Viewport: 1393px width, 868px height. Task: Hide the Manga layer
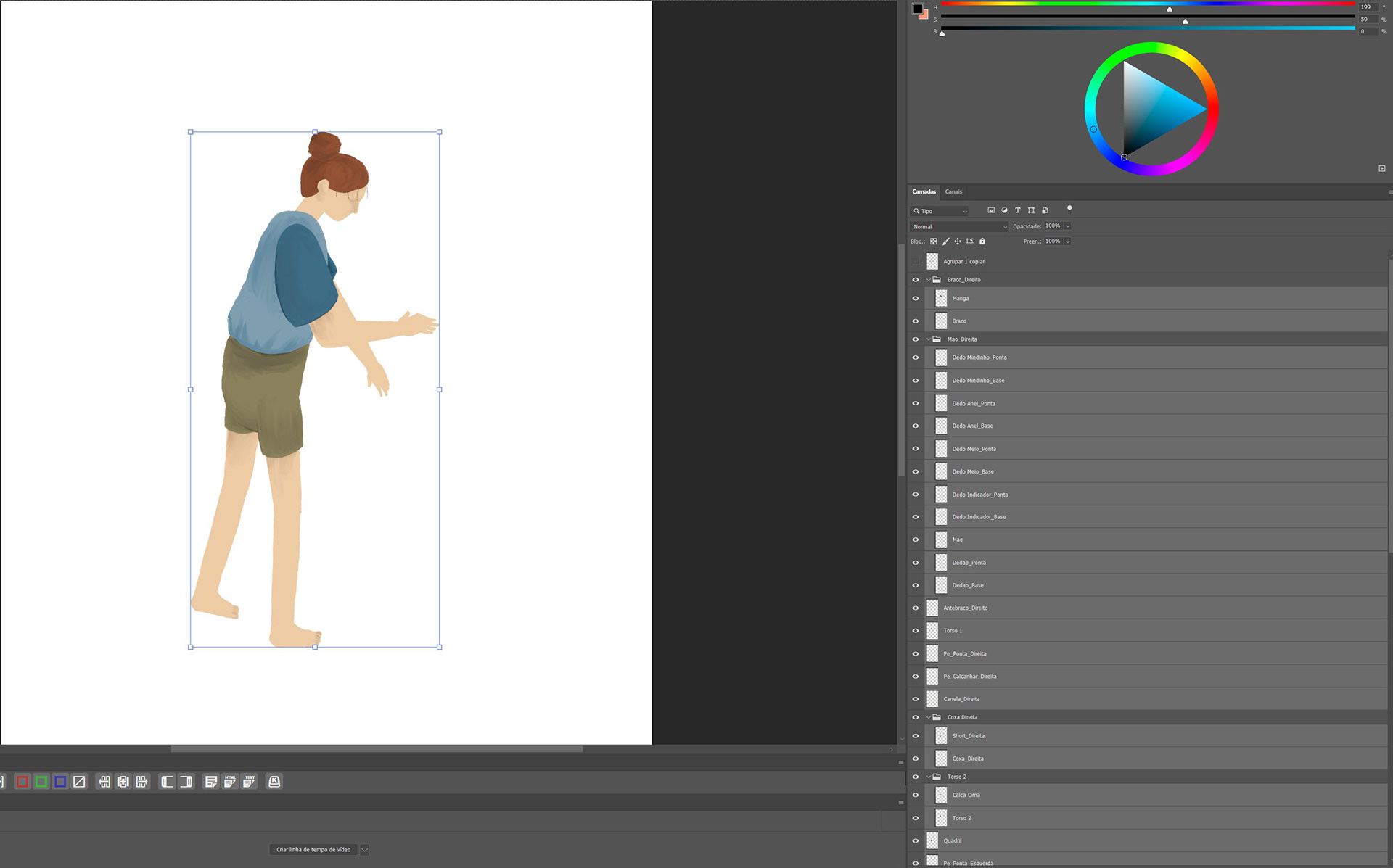916,299
